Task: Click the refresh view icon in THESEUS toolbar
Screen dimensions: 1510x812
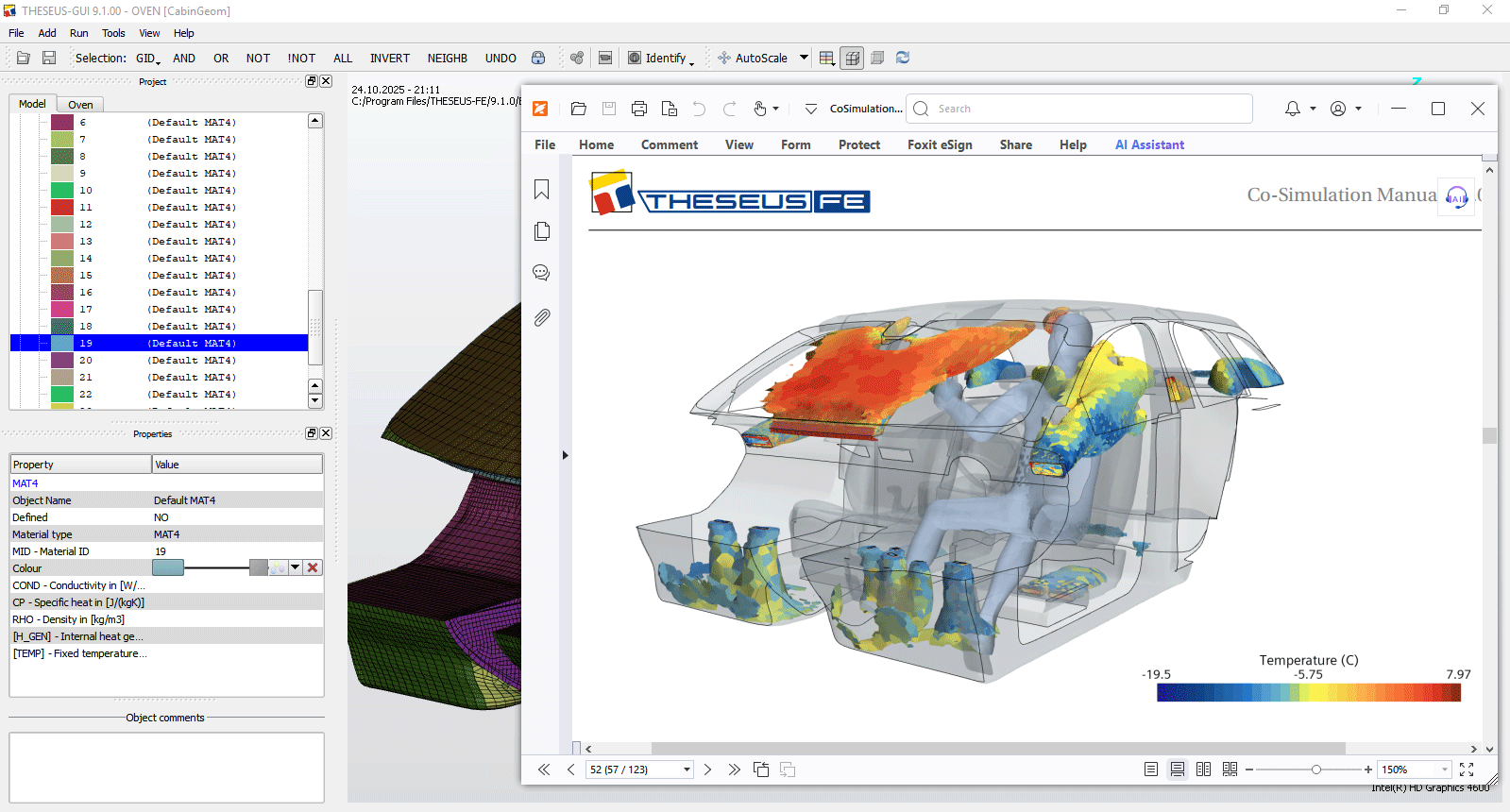Action: pos(903,58)
